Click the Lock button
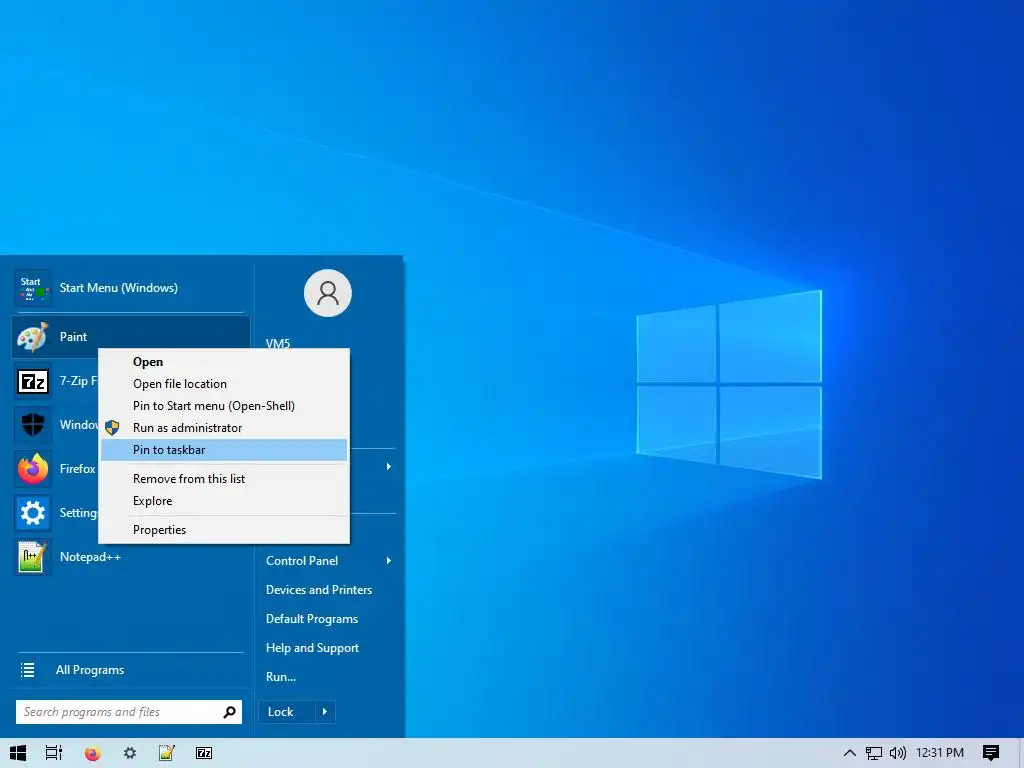 point(287,712)
